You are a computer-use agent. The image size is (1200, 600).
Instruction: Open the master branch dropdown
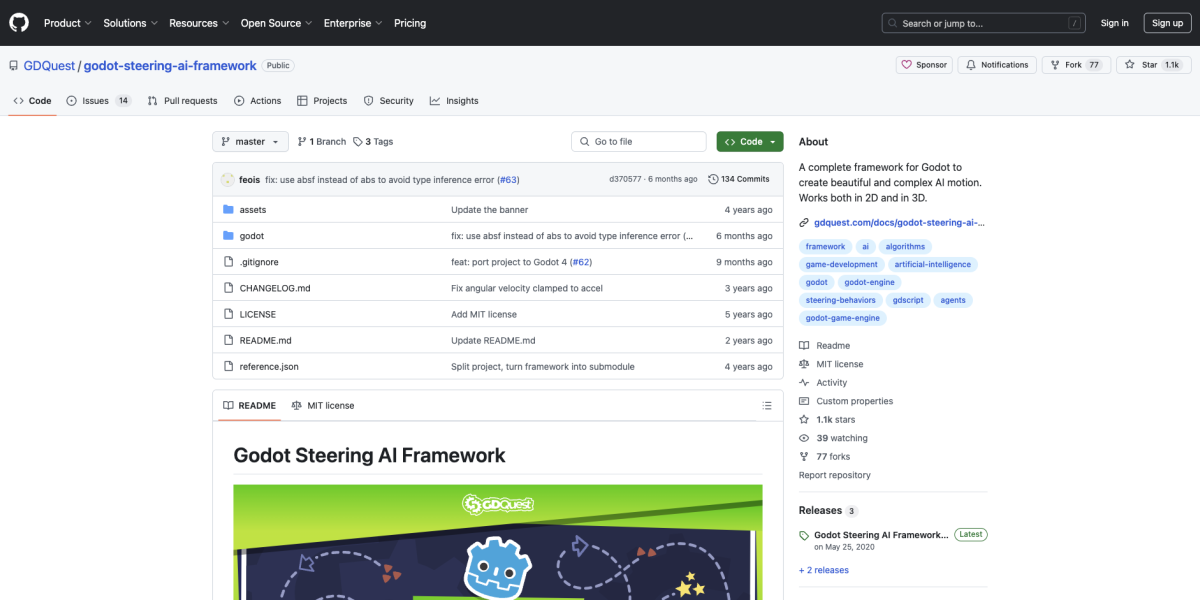[x=249, y=141]
